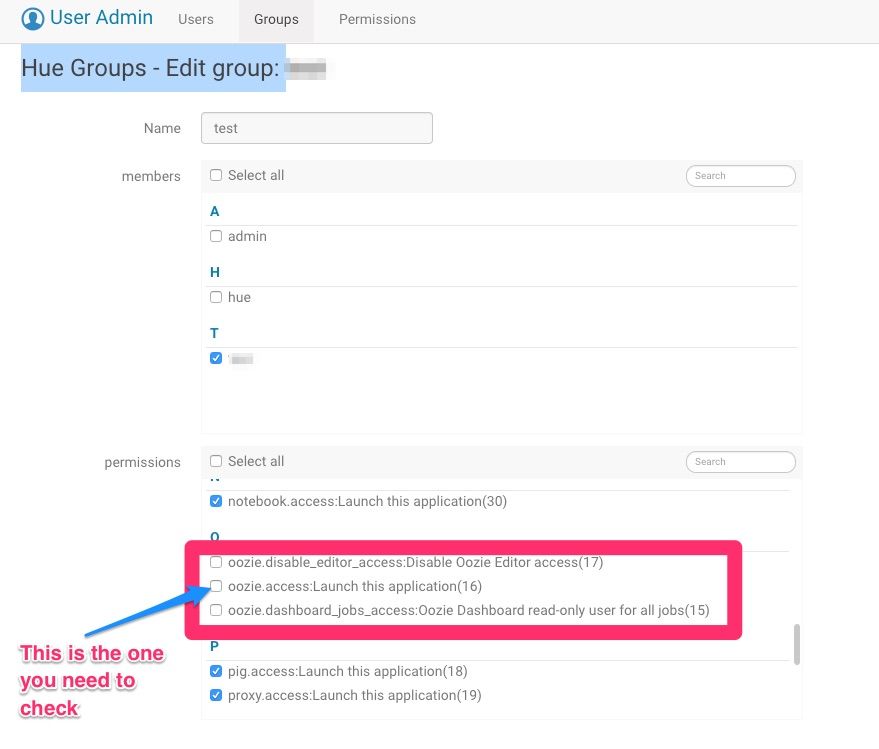Screen dimensions: 879x749
Task: Open the Groups tab
Action: pos(276,19)
